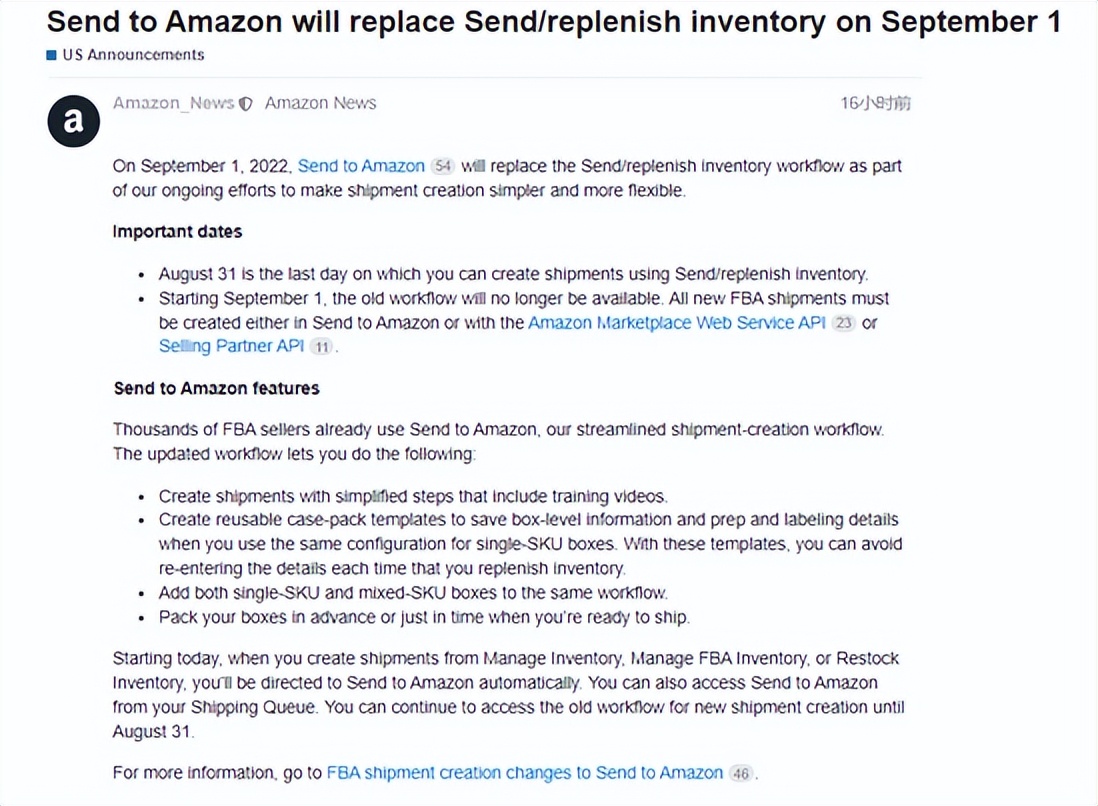The height and width of the screenshot is (806, 1098).
Task: Open FBA shipment creation changes link
Action: point(524,772)
